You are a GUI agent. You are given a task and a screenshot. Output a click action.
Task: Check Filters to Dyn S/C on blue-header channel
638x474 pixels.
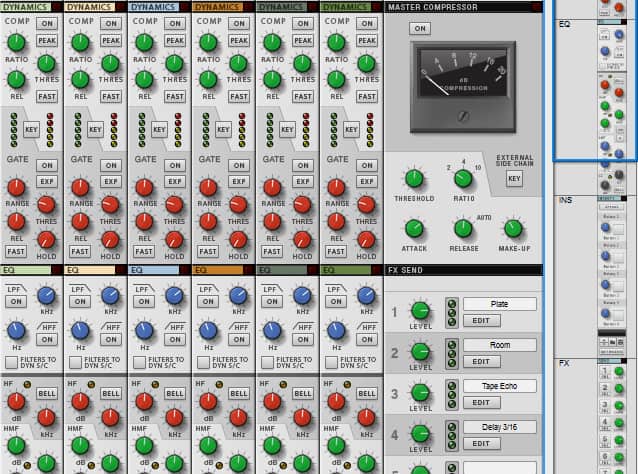(x=138, y=362)
